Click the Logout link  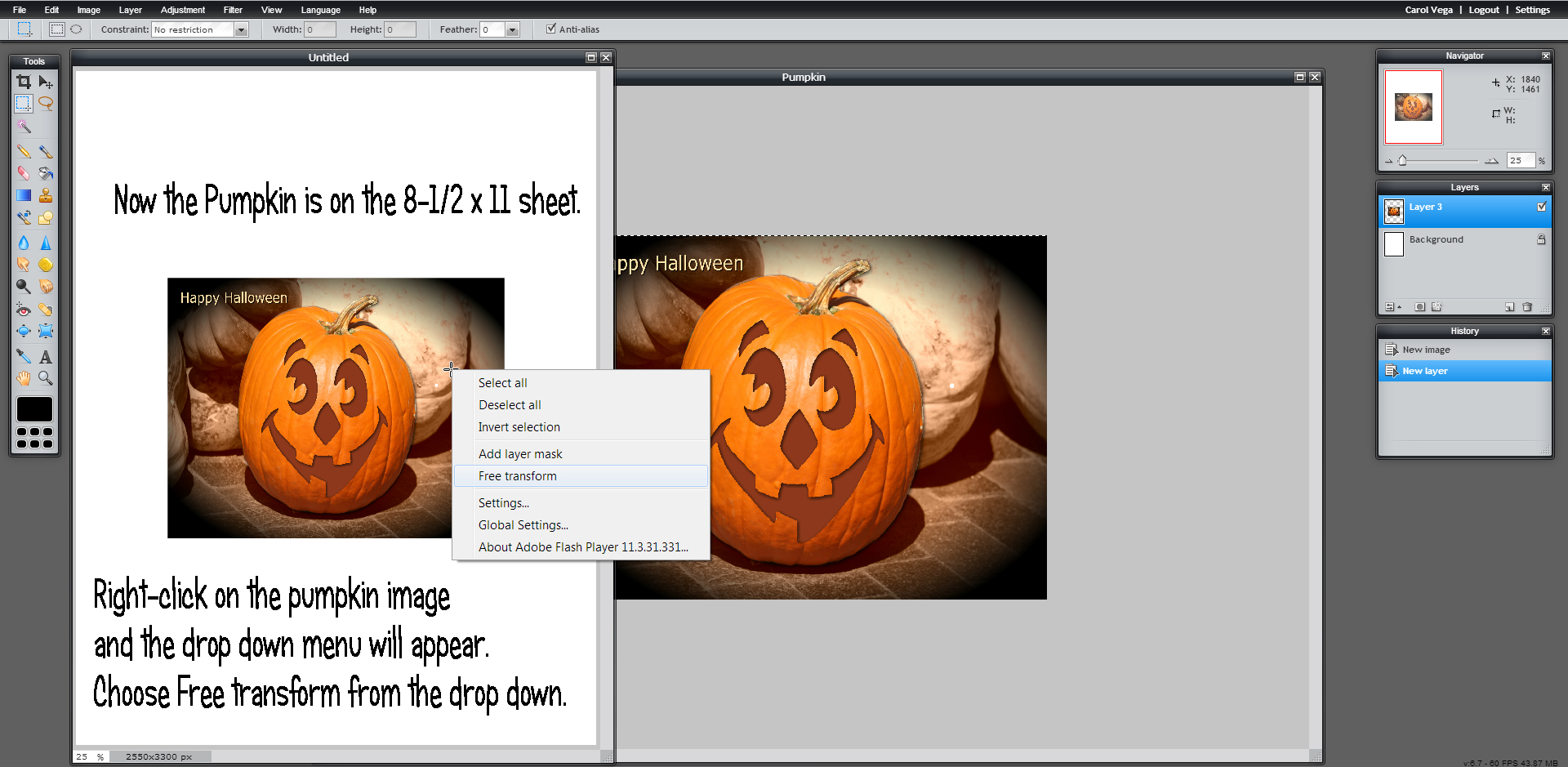point(1484,10)
